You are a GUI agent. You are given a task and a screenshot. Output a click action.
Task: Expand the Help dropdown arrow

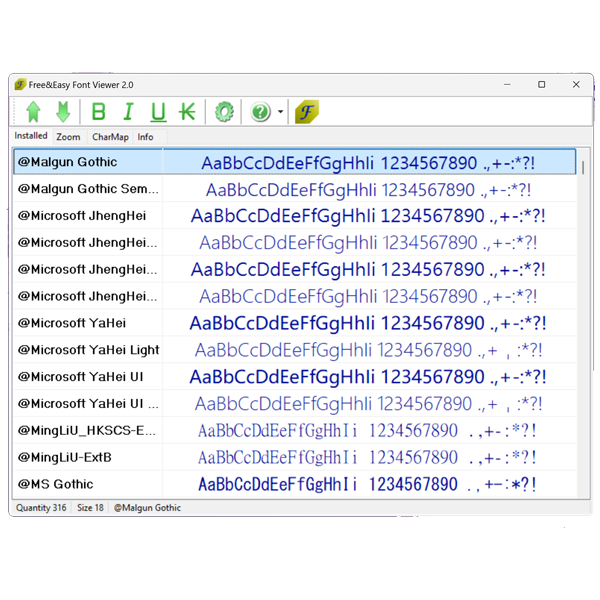pos(280,112)
